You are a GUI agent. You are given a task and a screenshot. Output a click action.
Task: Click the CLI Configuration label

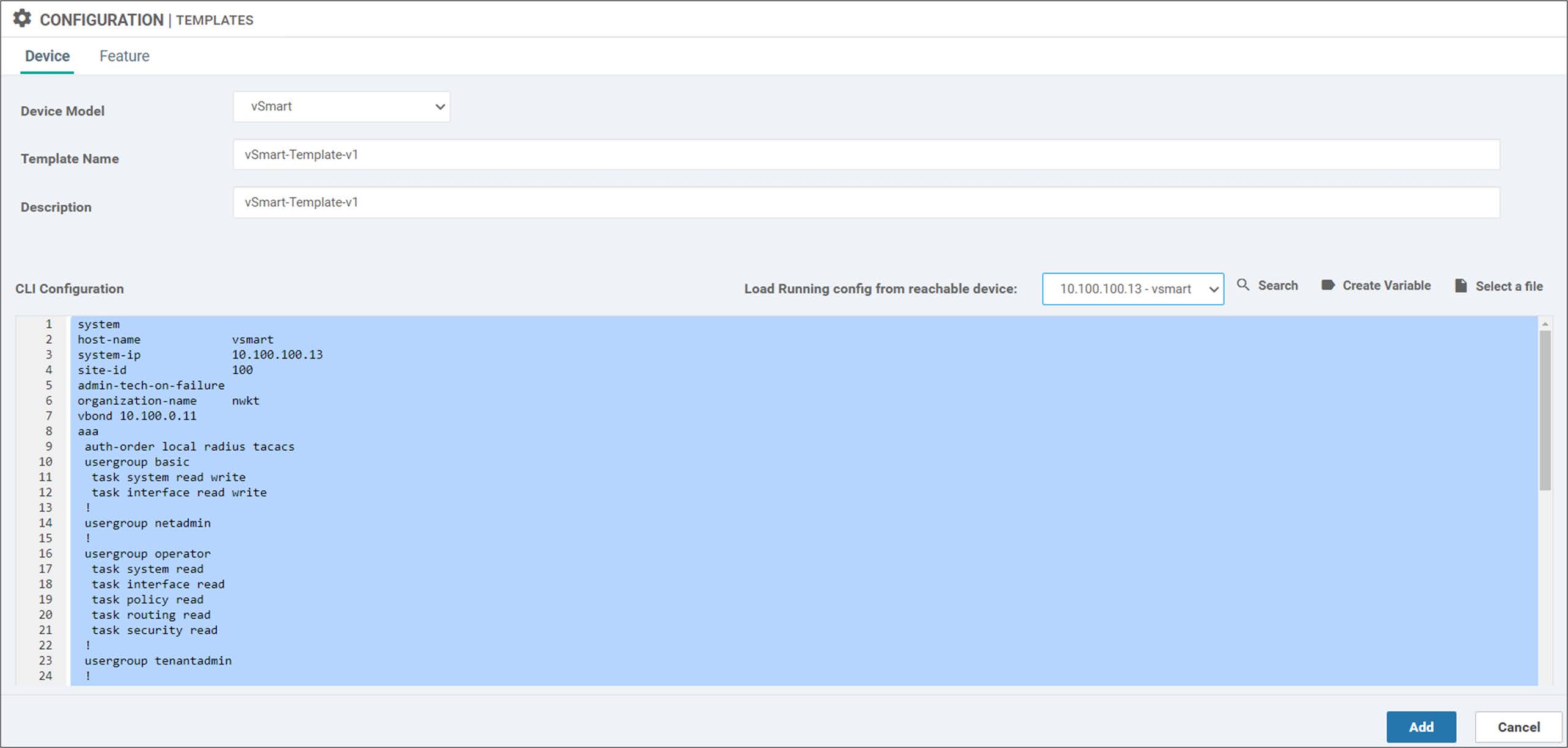pyautogui.click(x=69, y=289)
